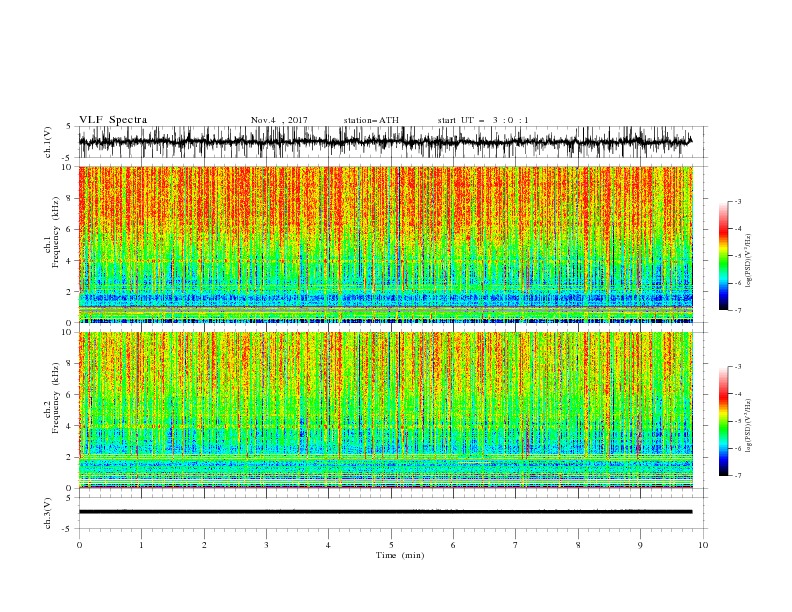Screen dimensions: 792x612
Task: Click the ch.2 colorbar 'log(PSD)(V²/Hz)' label
Action: coord(749,426)
